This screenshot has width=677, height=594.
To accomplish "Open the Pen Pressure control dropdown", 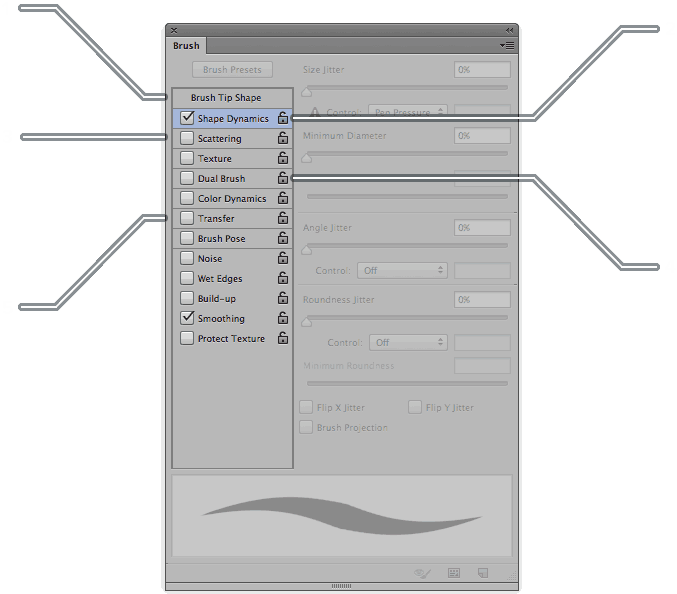I will click(x=408, y=112).
